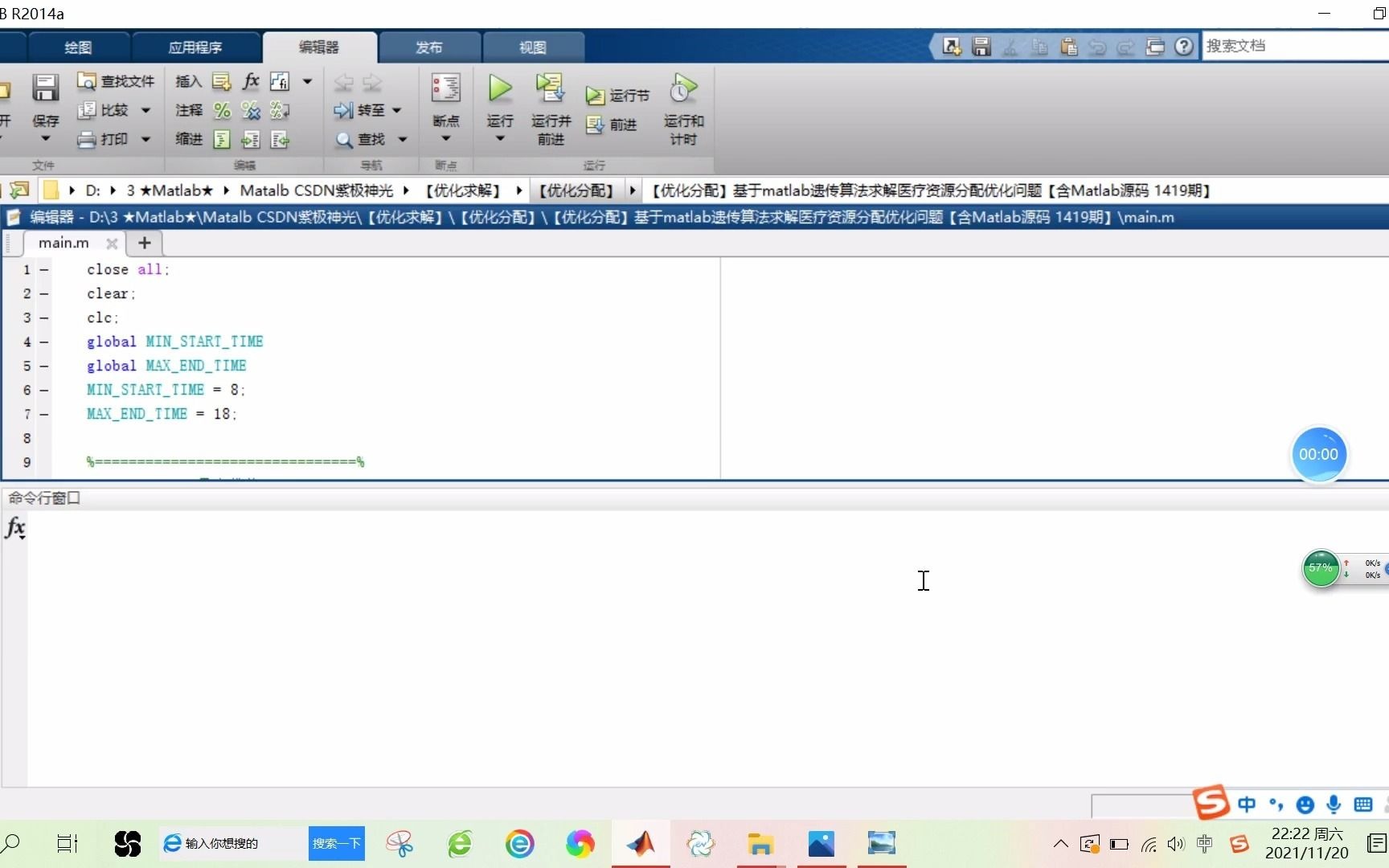The width and height of the screenshot is (1389, 868).
Task: Click Sogou IME 中 language toggle
Action: [1247, 805]
